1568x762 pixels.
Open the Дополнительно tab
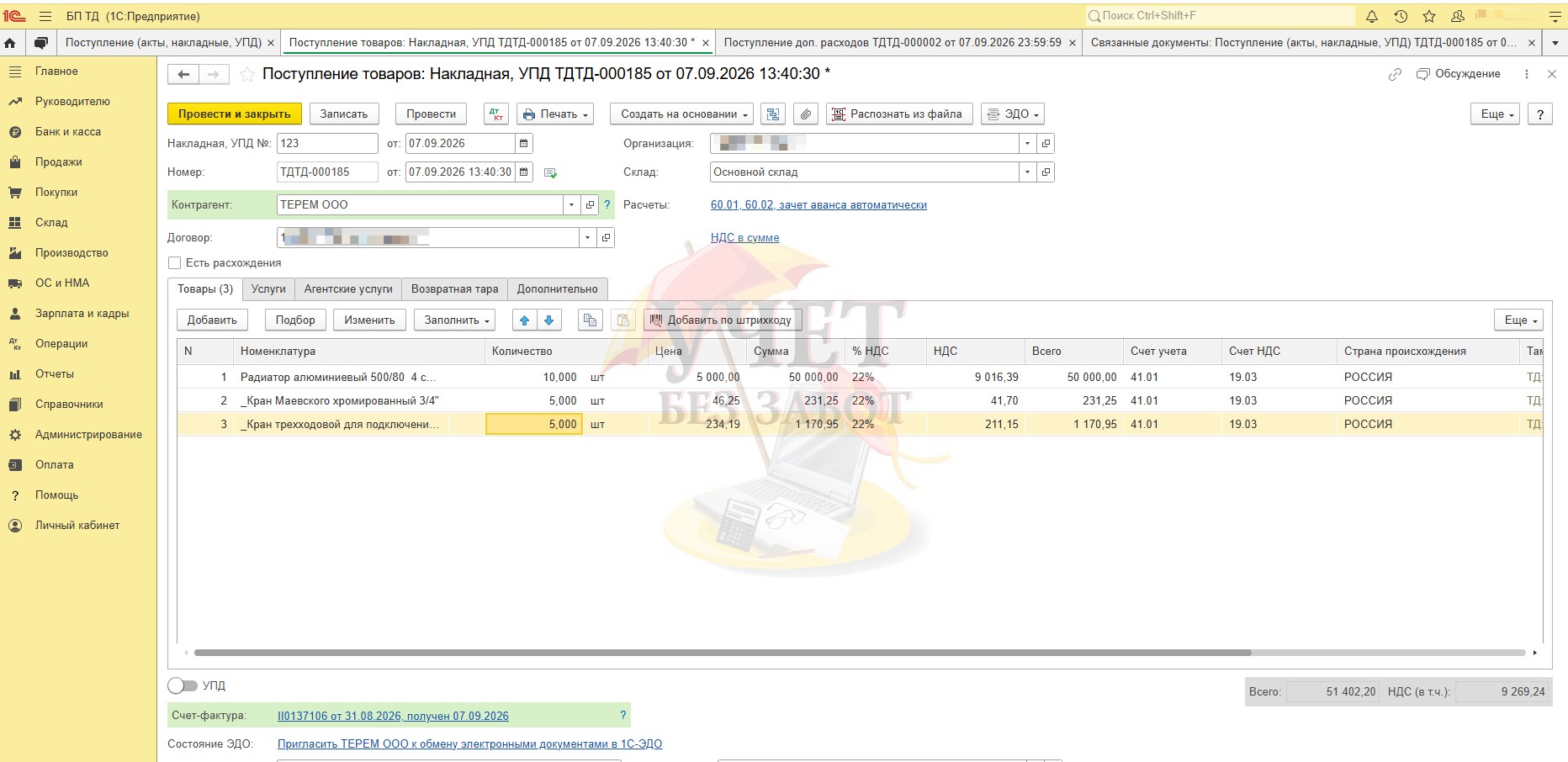pyautogui.click(x=558, y=289)
